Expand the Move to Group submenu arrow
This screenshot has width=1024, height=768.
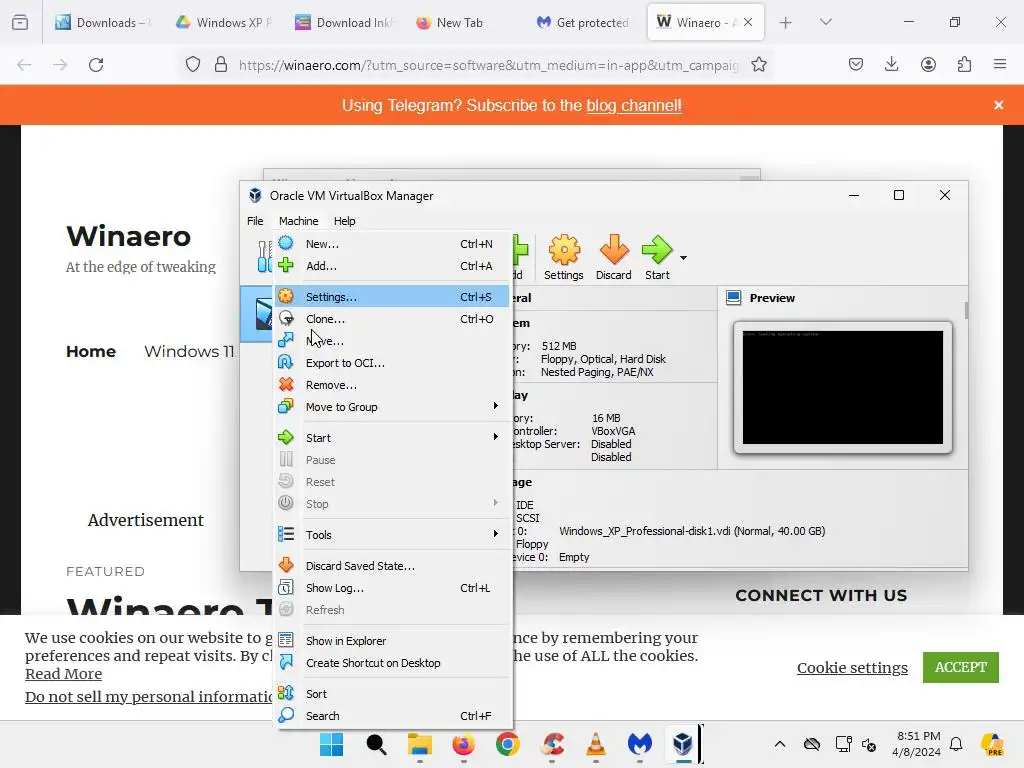pyautogui.click(x=496, y=406)
